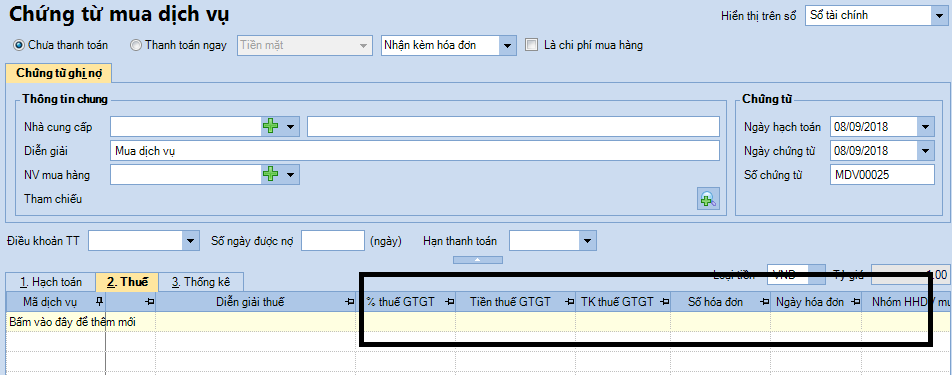Click the Số ngày được nợ input field

[333, 241]
